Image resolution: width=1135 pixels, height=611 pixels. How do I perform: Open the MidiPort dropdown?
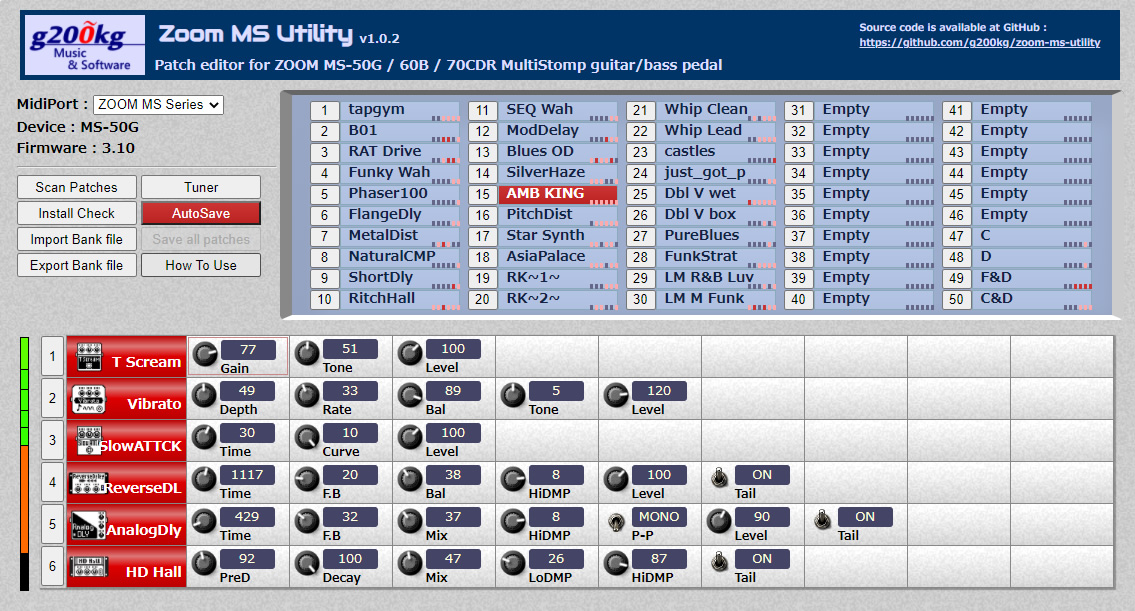click(x=159, y=105)
